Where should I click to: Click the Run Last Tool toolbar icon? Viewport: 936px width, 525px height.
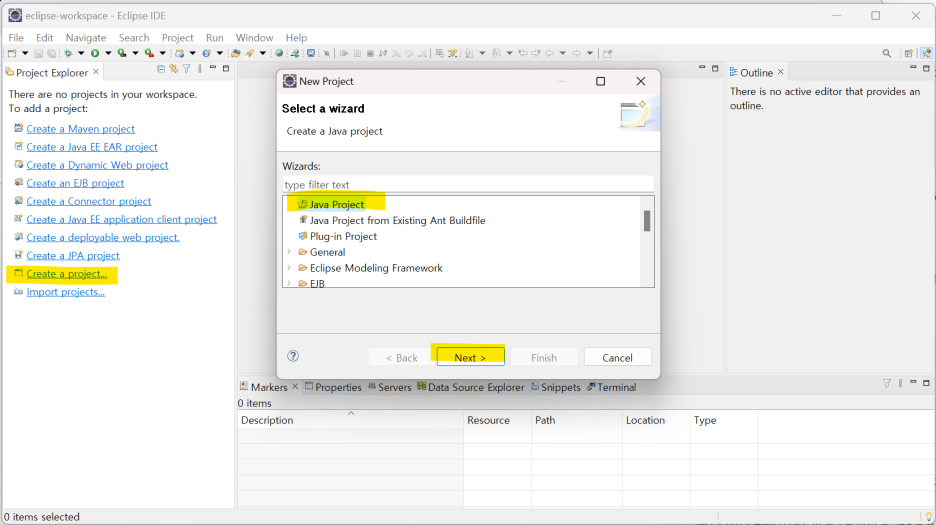pyautogui.click(x=149, y=53)
